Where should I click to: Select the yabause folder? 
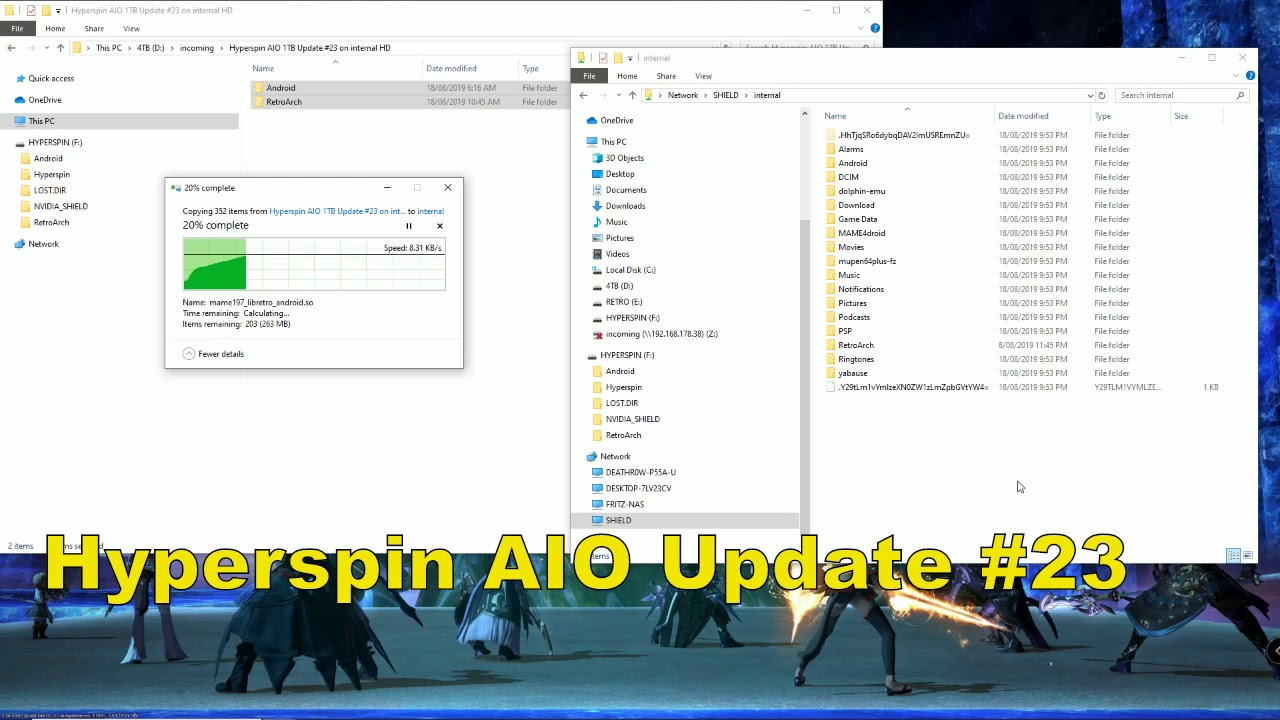point(852,373)
